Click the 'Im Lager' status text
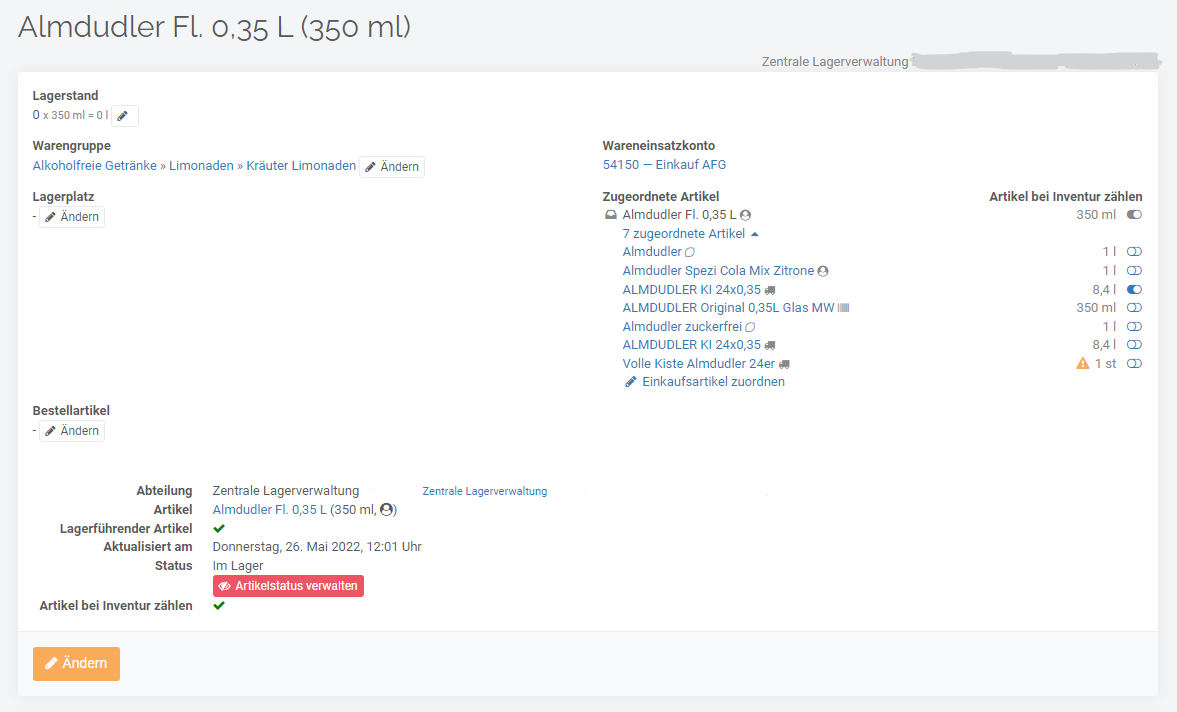1177x712 pixels. click(x=238, y=566)
